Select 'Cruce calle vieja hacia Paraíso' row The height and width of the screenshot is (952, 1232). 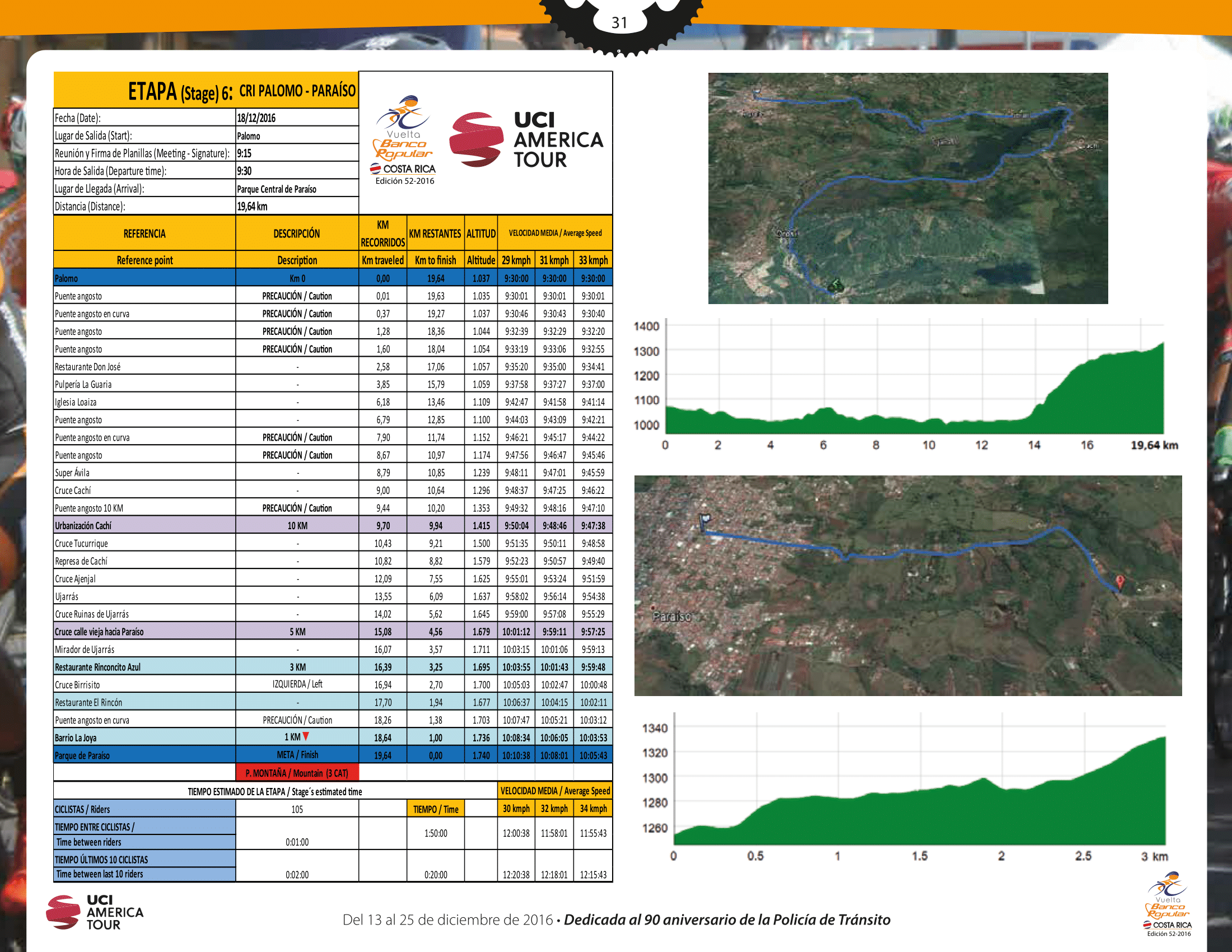[333, 632]
